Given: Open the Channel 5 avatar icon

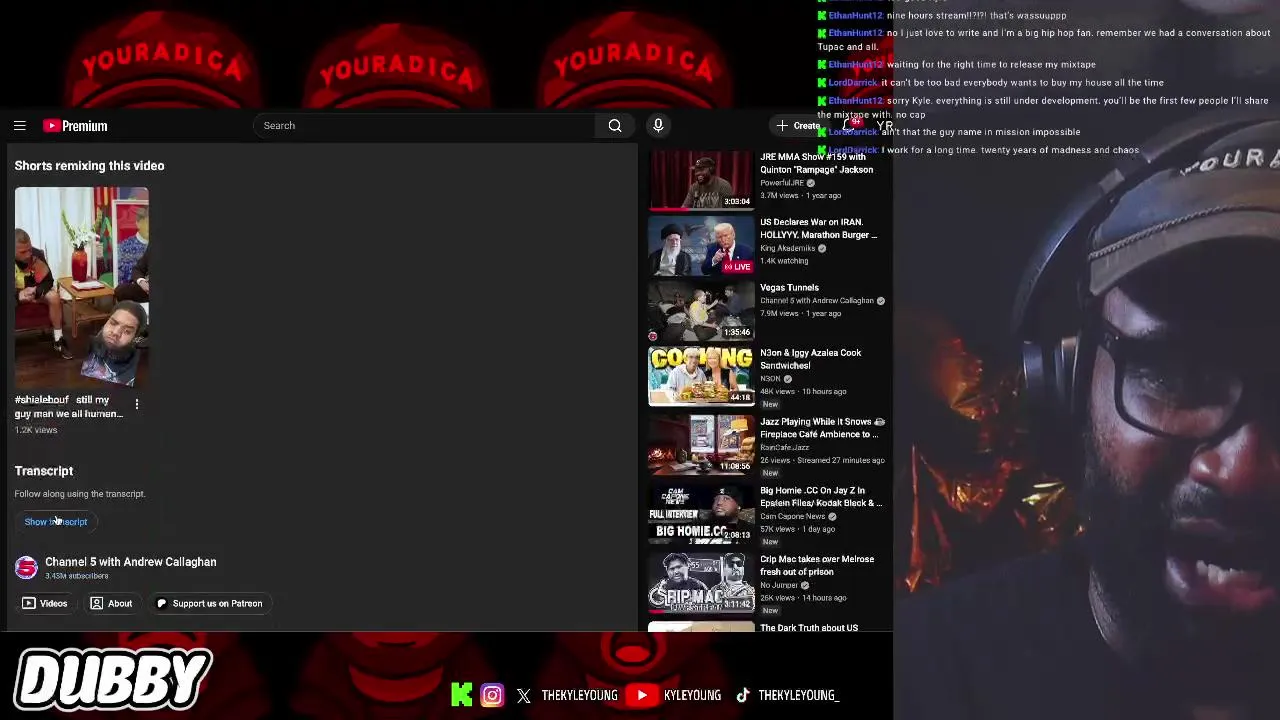Looking at the screenshot, I should [x=26, y=568].
